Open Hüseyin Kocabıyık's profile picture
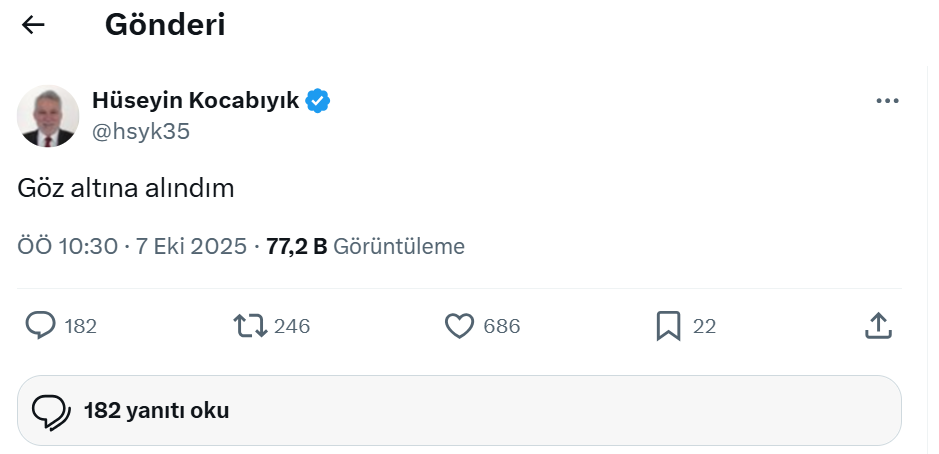 48,116
